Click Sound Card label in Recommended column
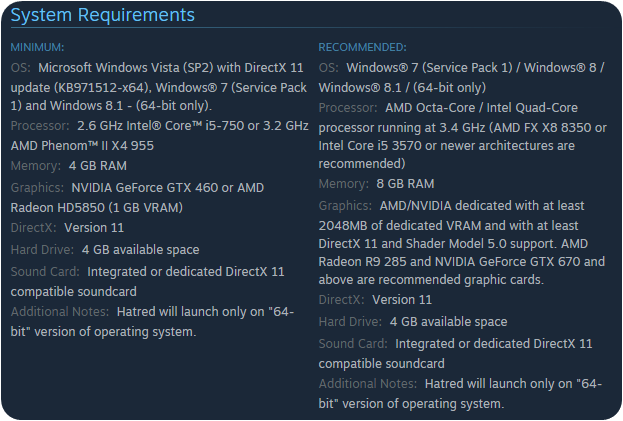Screen dimensions: 623x421 click(x=353, y=343)
